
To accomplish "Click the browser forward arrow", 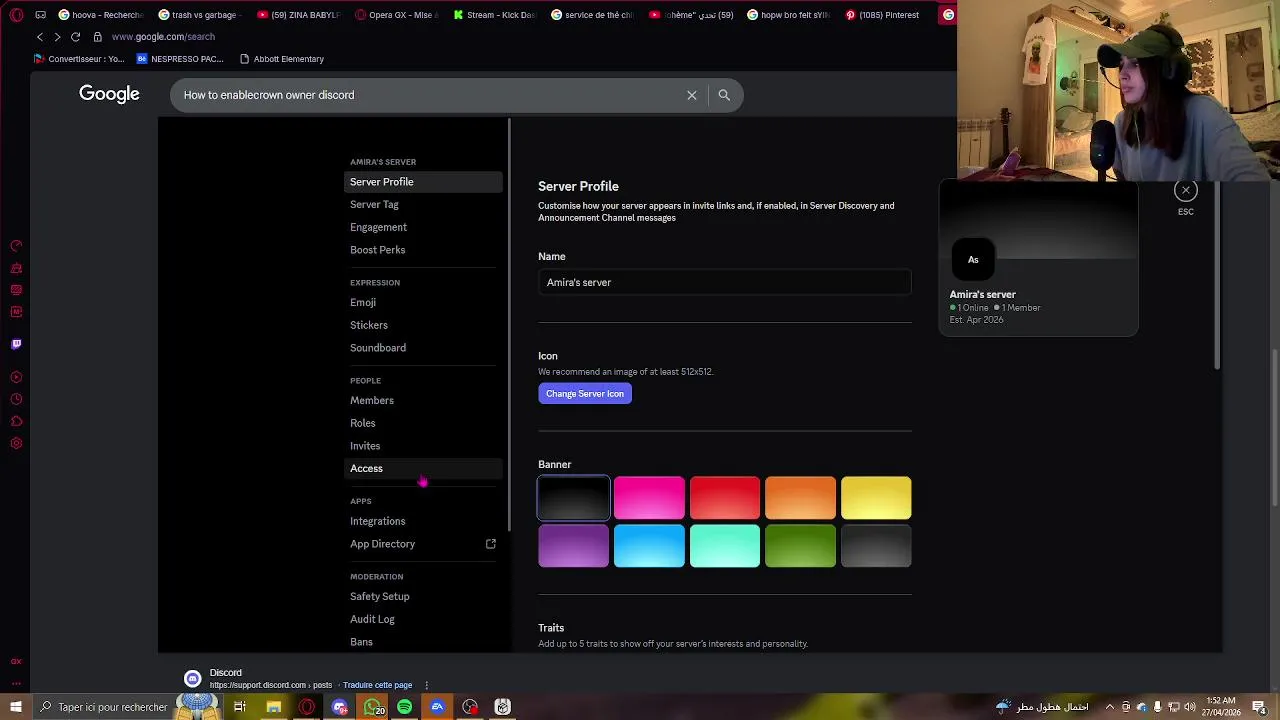I will coord(57,37).
